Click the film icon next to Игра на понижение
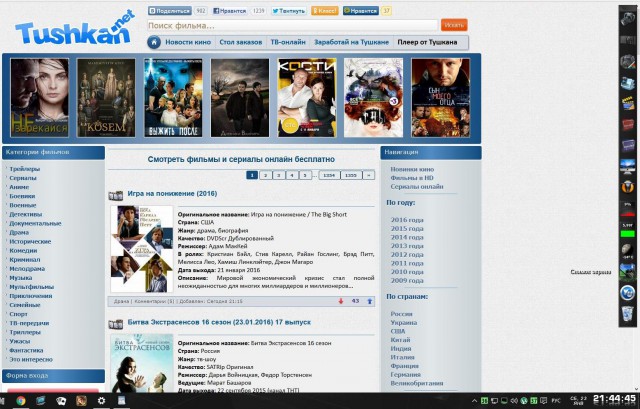Image resolution: width=640 pixels, height=409 pixels. click(x=116, y=196)
